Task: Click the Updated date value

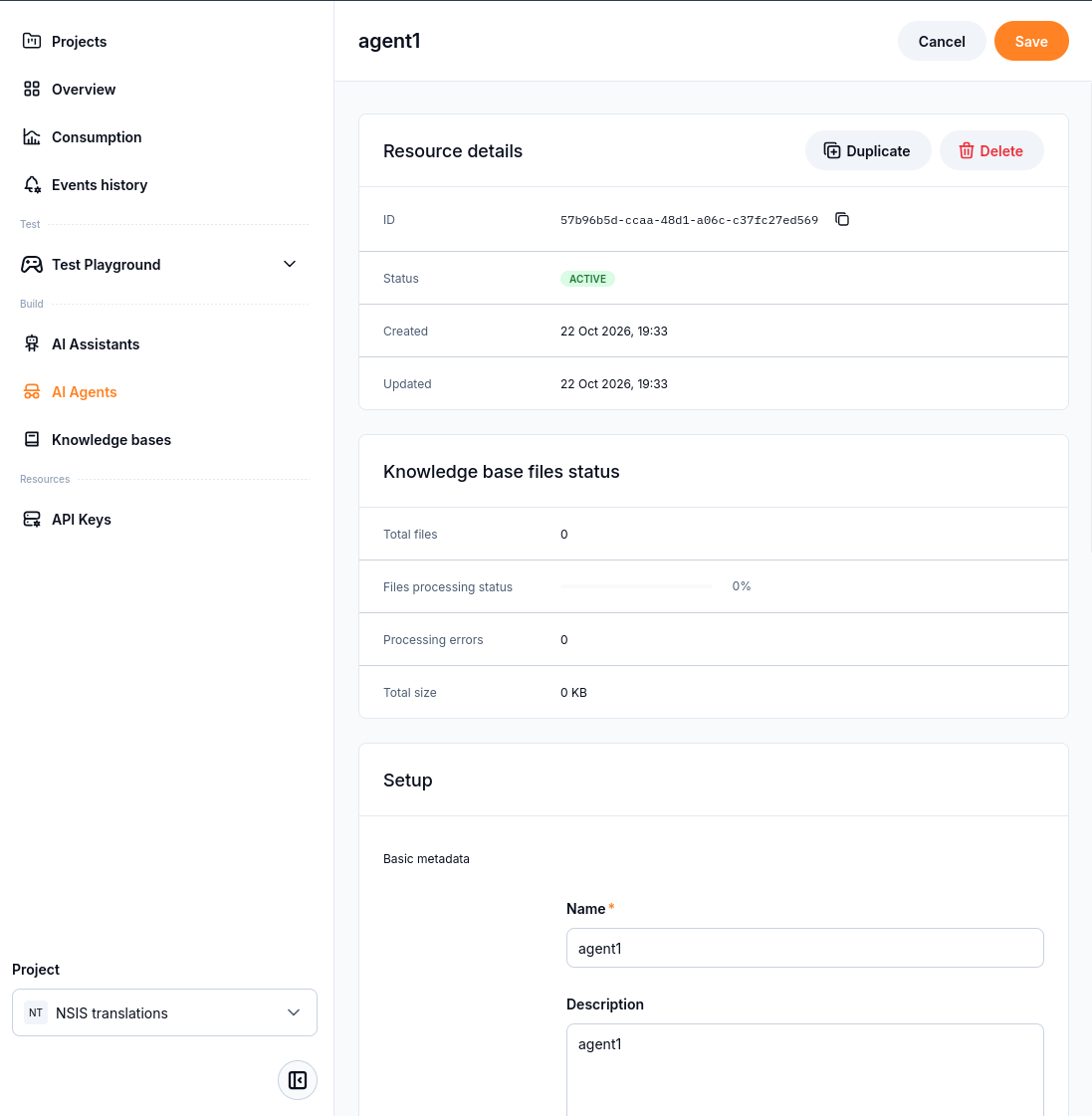Action: click(613, 383)
